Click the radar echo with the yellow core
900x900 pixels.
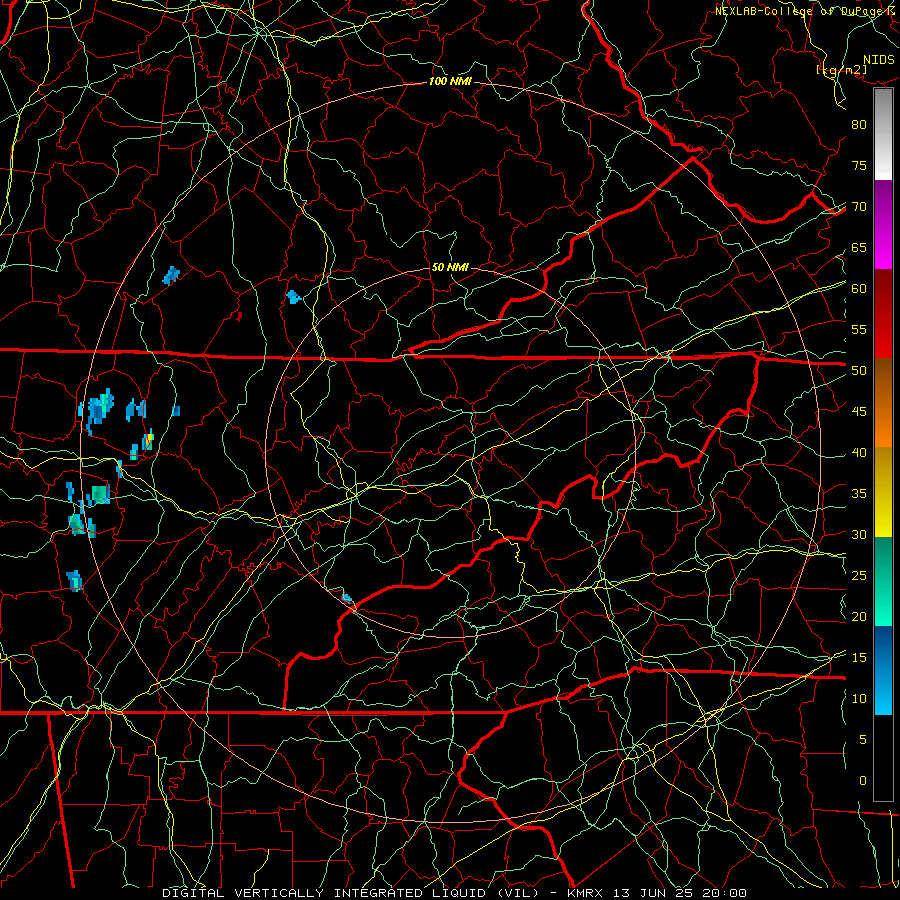click(x=148, y=440)
